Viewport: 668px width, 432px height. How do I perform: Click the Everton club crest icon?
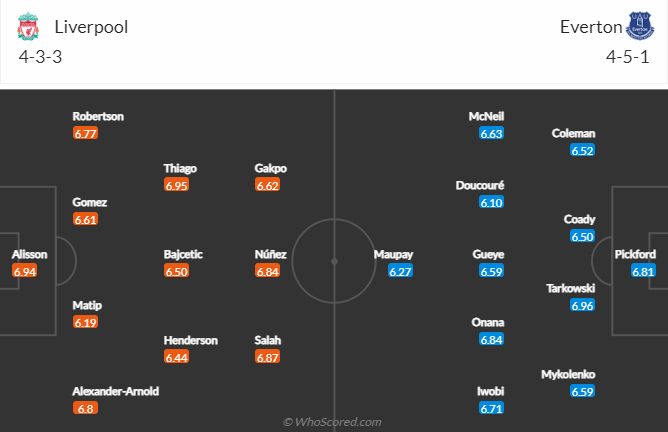point(639,26)
